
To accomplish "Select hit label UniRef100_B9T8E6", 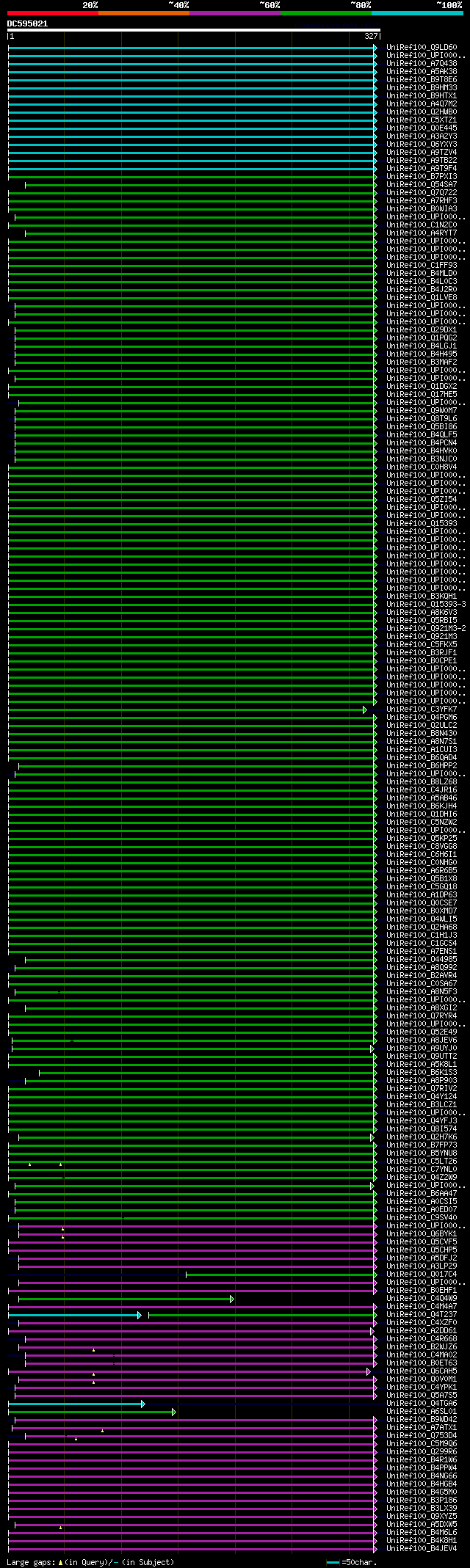I will tap(422, 80).
